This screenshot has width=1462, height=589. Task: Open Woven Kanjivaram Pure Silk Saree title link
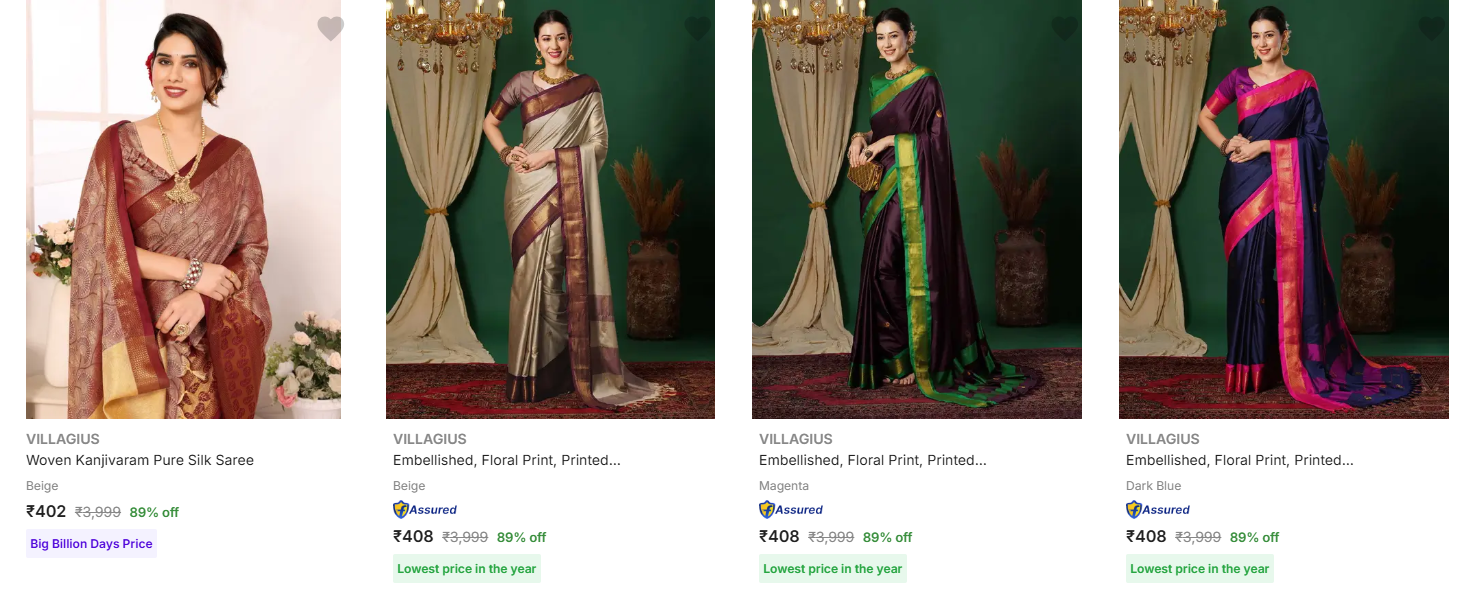click(x=140, y=460)
